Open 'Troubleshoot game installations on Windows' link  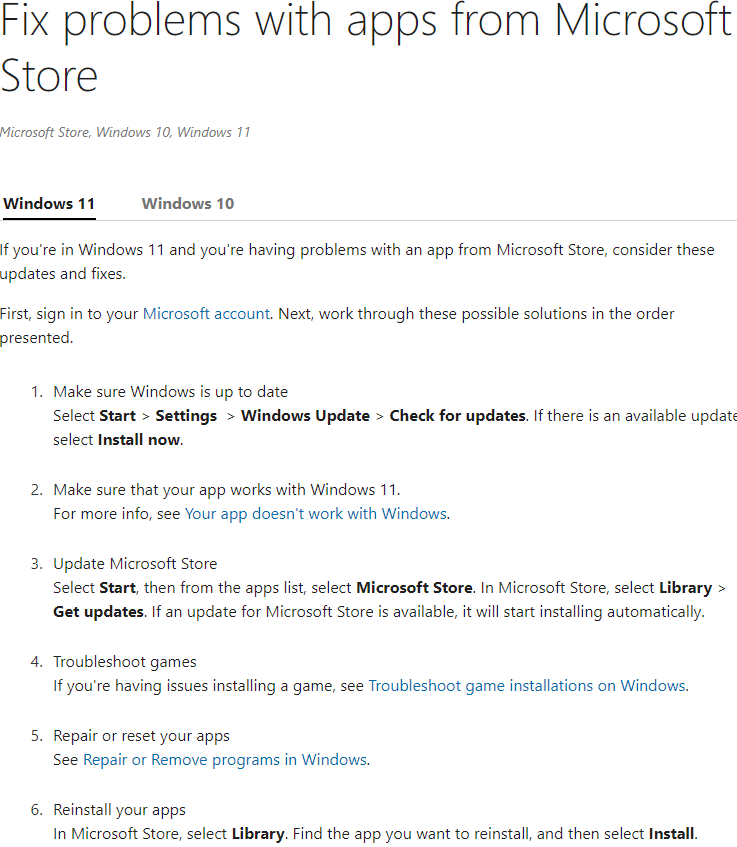click(x=527, y=686)
